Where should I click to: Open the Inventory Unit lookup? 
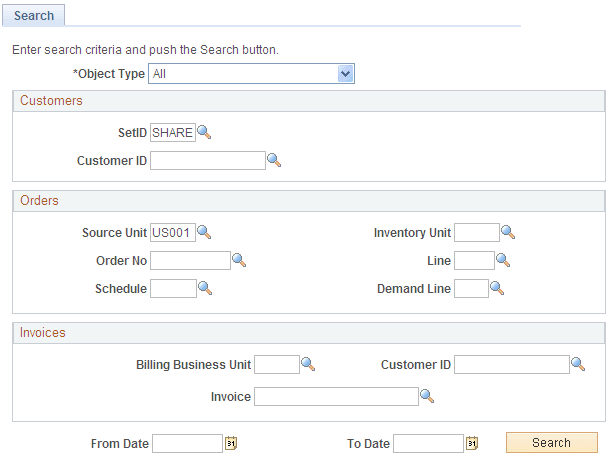508,233
